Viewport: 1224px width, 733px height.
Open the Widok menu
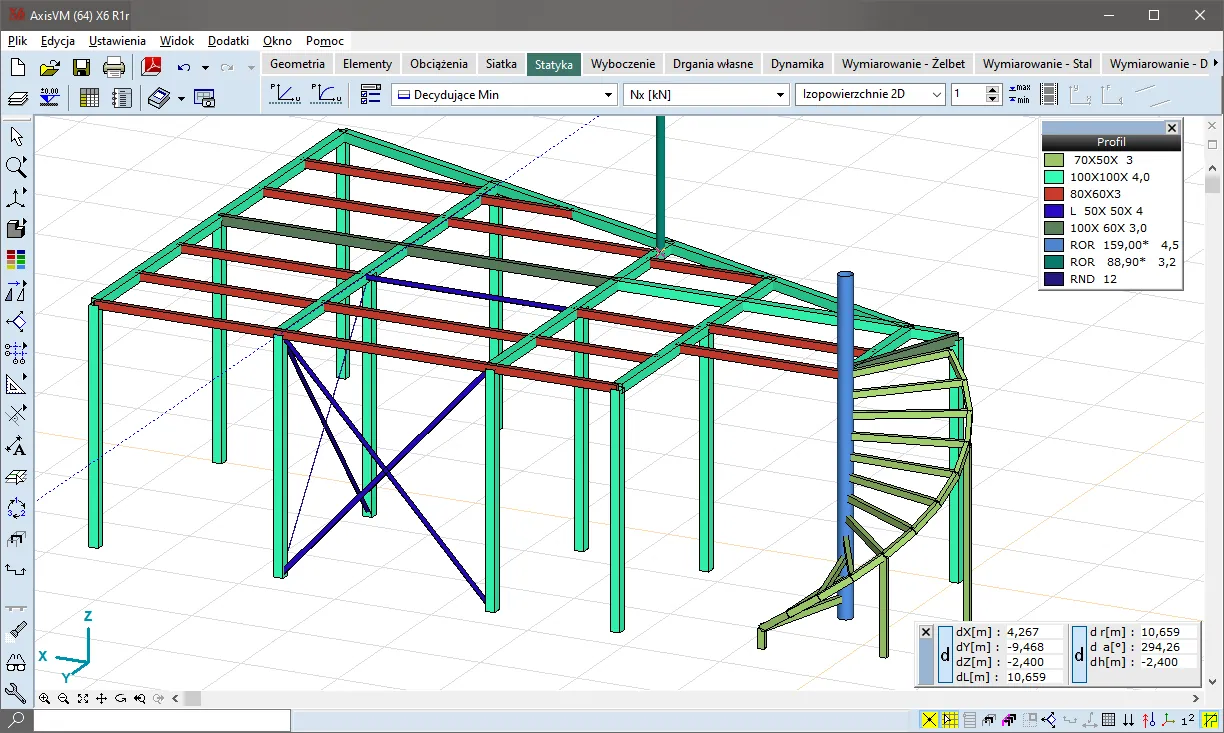tap(176, 41)
